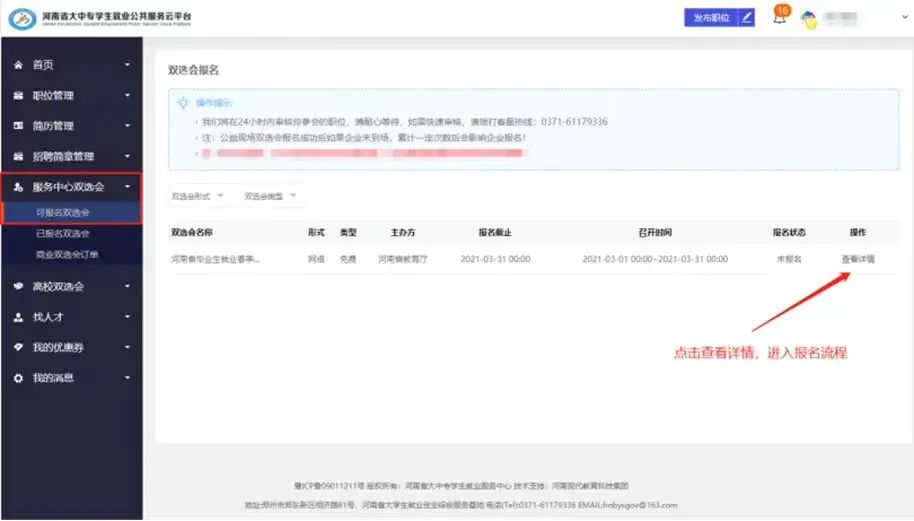
Task: Select 已报名双选会 submenu item
Action: coord(62,234)
